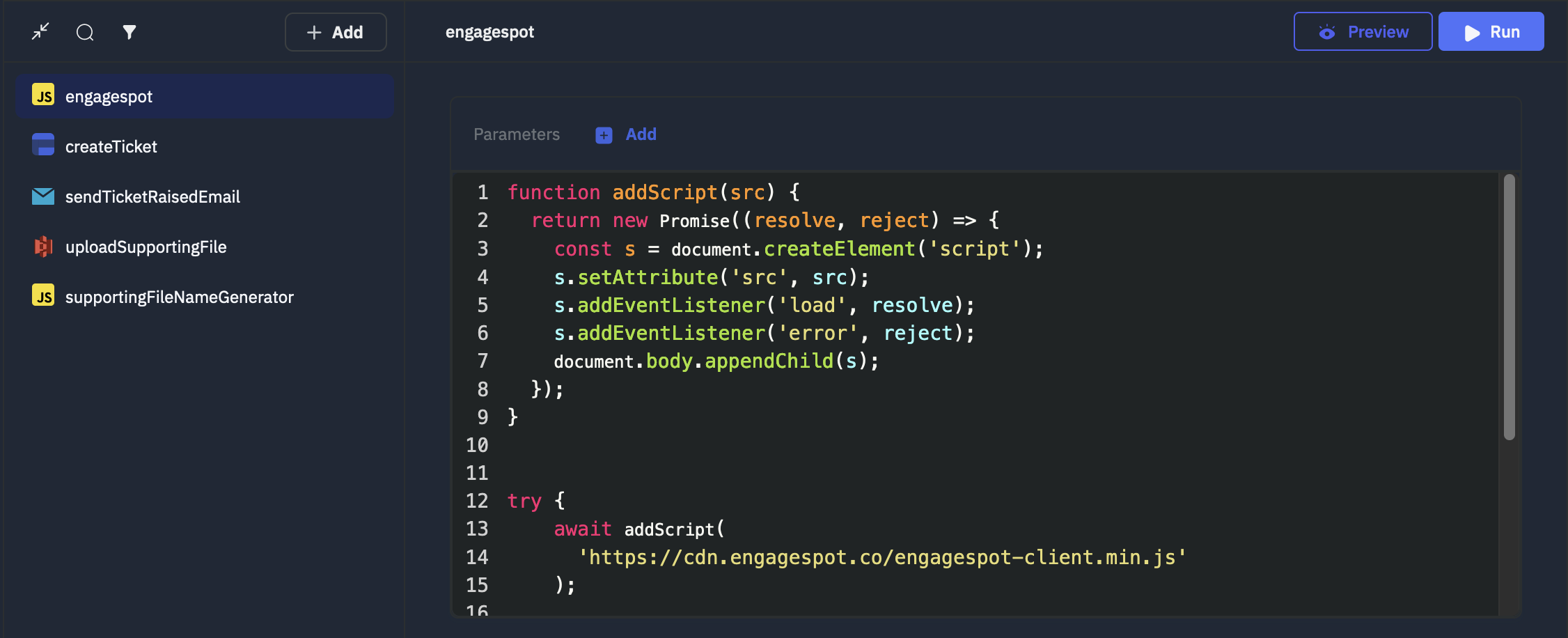The height and width of the screenshot is (638, 1568).
Task: Click the eye icon in Preview
Action: 1327,32
